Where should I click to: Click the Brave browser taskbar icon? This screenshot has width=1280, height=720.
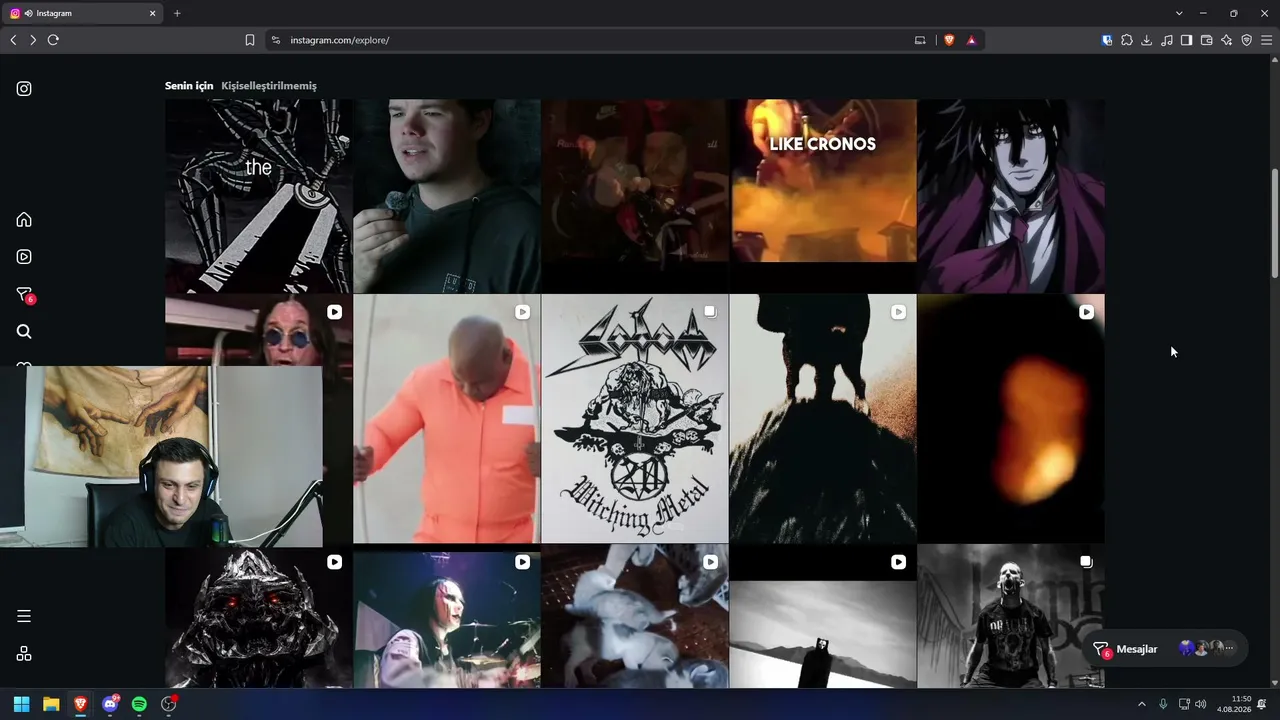click(x=81, y=704)
